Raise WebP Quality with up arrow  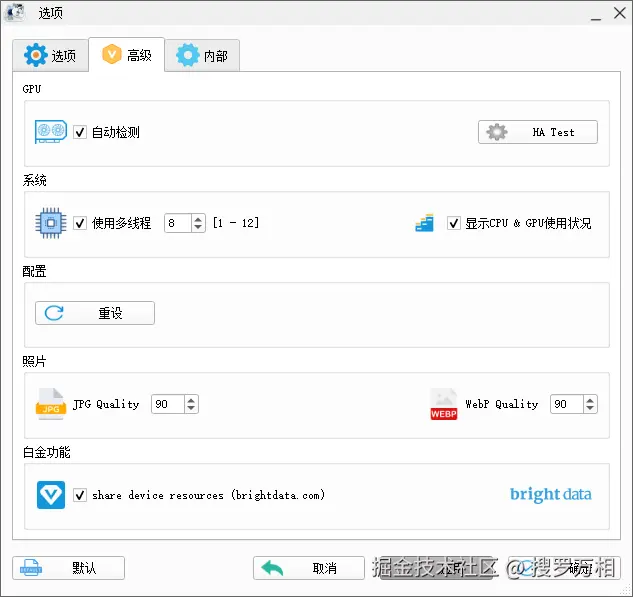[590, 400]
